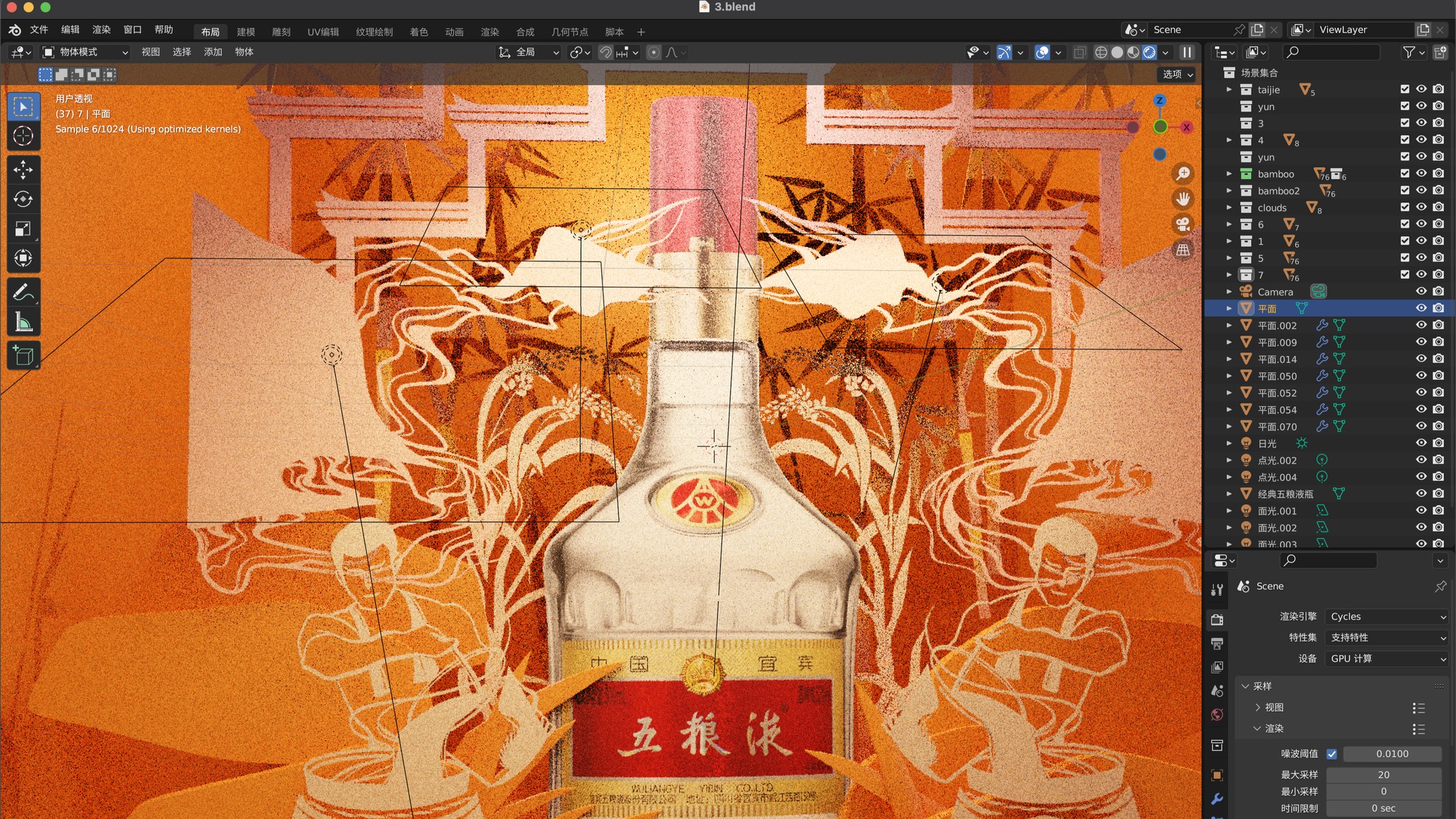Click the outliner filter funnel icon

[x=1409, y=52]
